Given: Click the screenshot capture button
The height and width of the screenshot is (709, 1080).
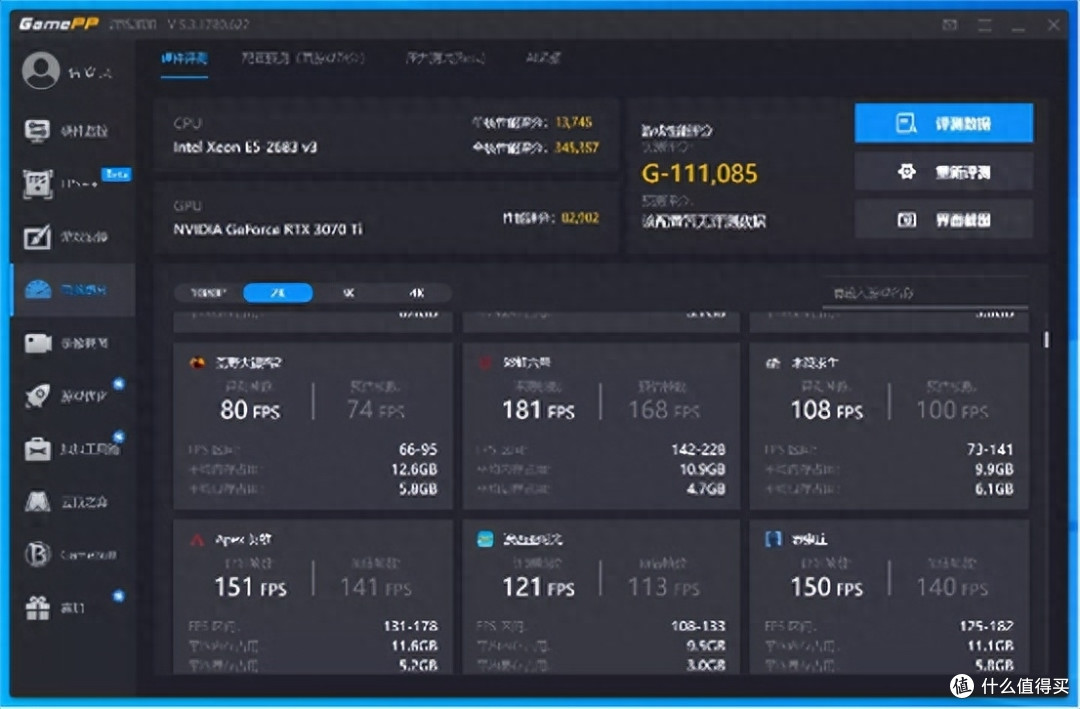Looking at the screenshot, I should [944, 220].
